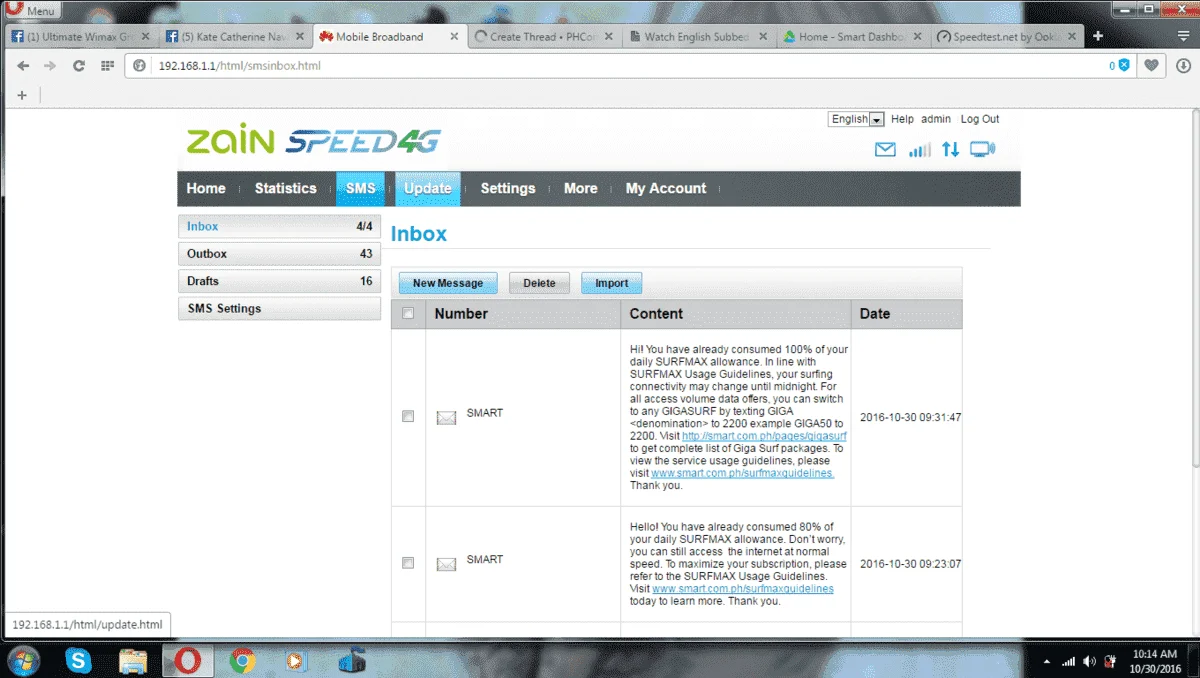Click the Help link

(x=902, y=119)
